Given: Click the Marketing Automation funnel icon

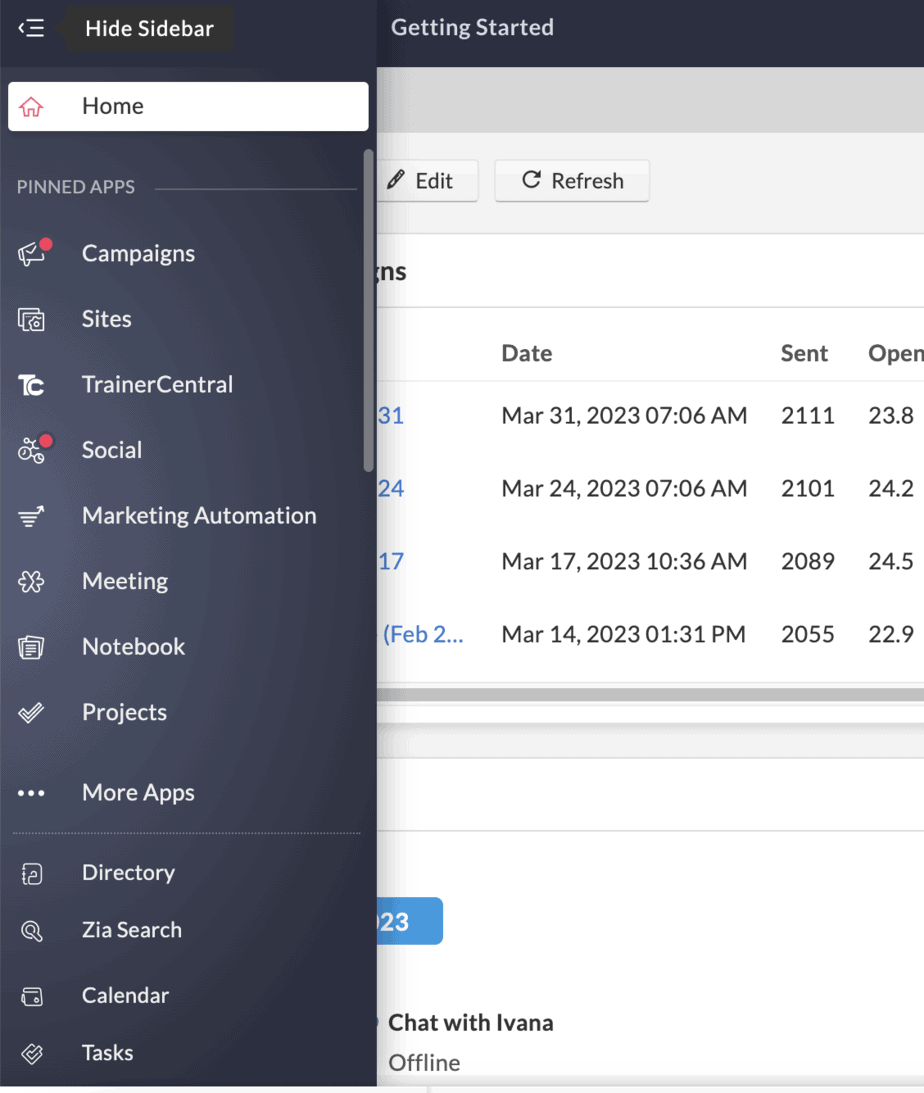Looking at the screenshot, I should (x=31, y=516).
